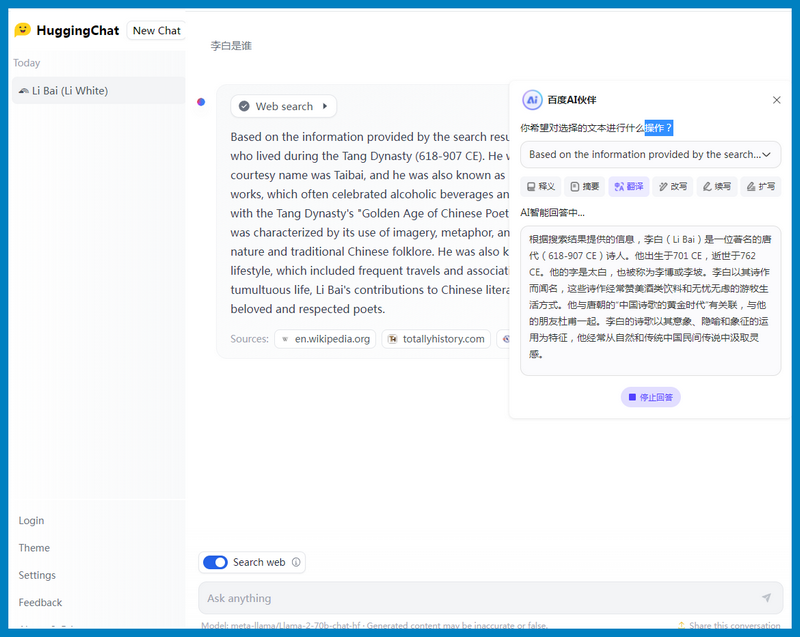Click the totallyhistory favicon in Sources
This screenshot has width=800, height=637.
(392, 339)
